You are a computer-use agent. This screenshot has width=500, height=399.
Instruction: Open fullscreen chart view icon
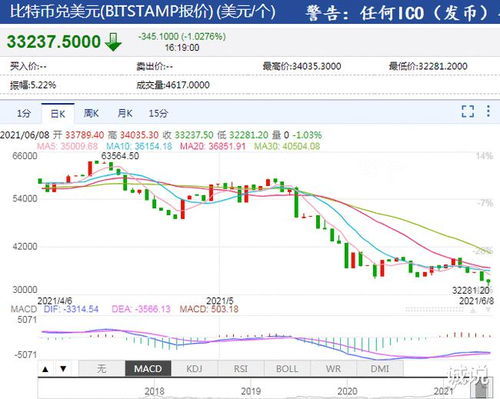pyautogui.click(x=468, y=111)
